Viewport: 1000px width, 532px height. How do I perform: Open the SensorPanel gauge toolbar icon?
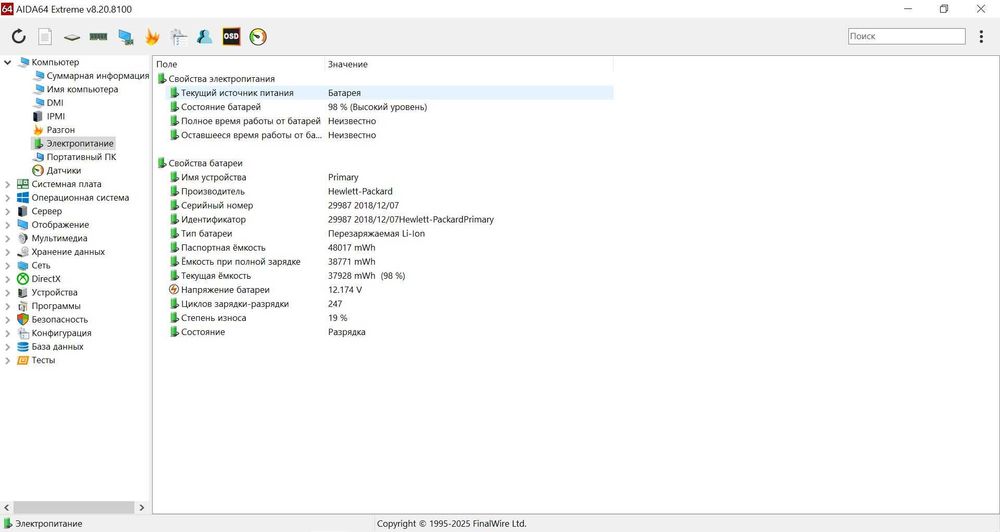(258, 36)
